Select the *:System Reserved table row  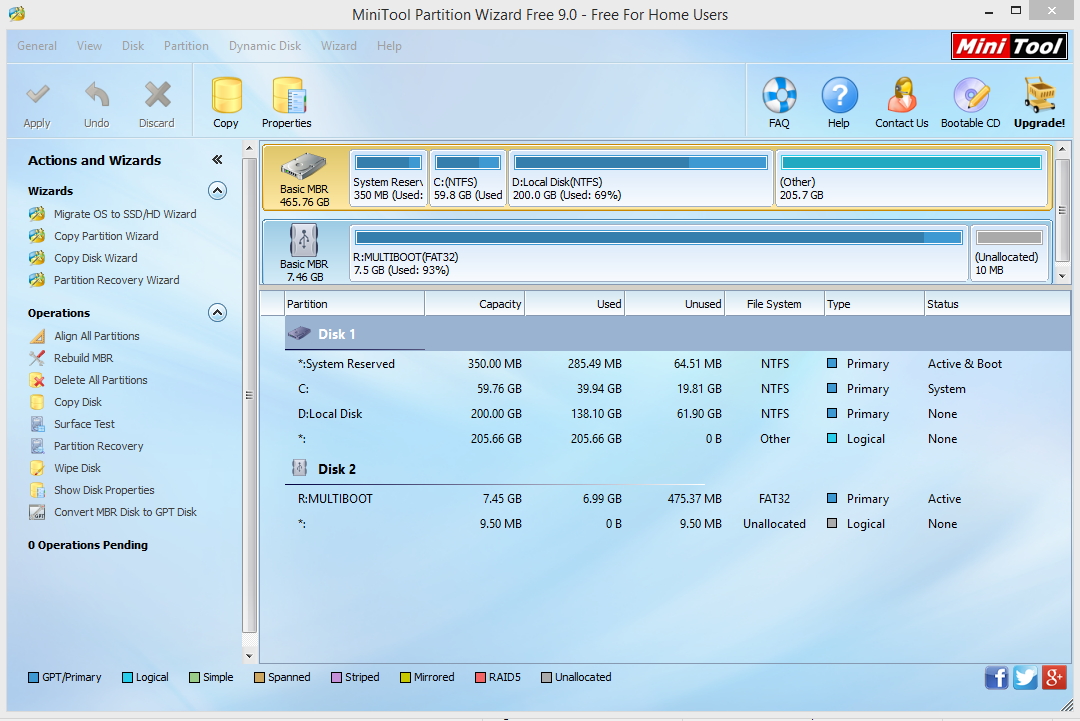tap(678, 364)
